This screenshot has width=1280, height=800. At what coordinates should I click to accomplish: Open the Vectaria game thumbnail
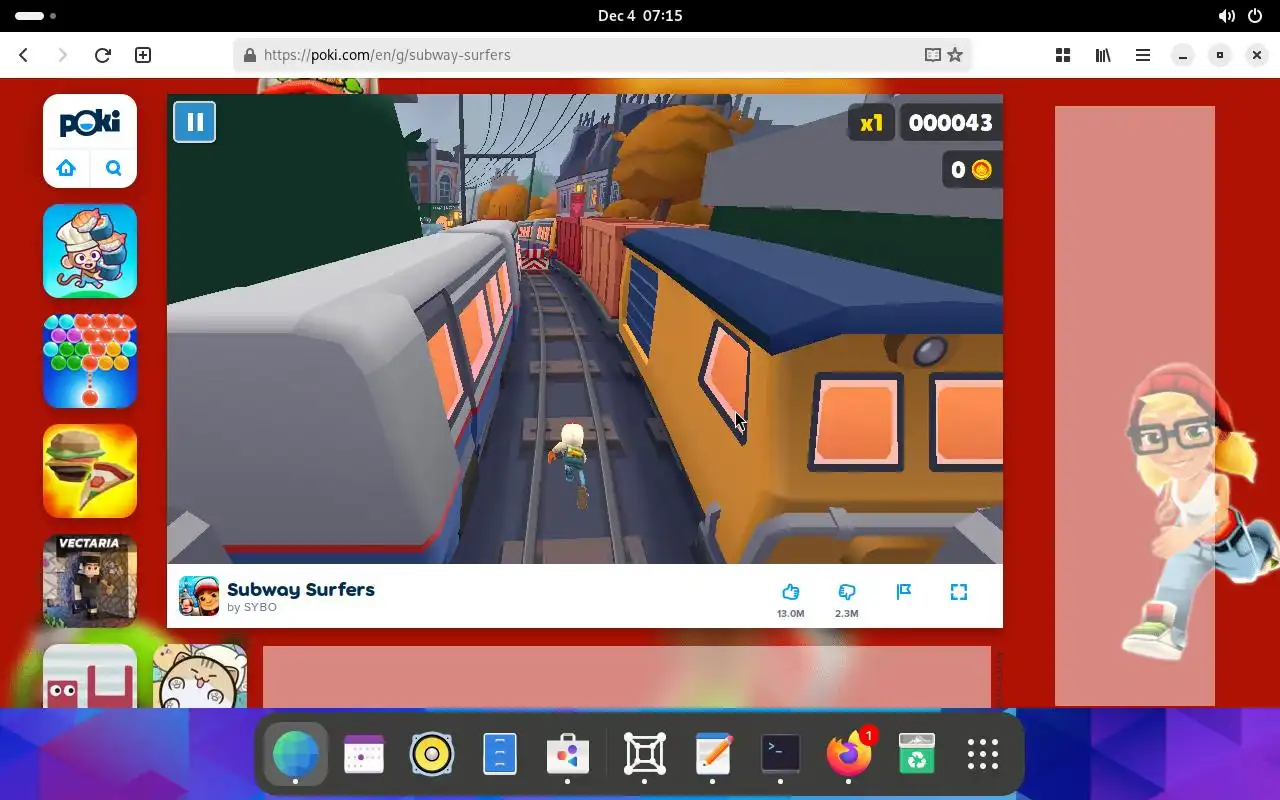[90, 581]
